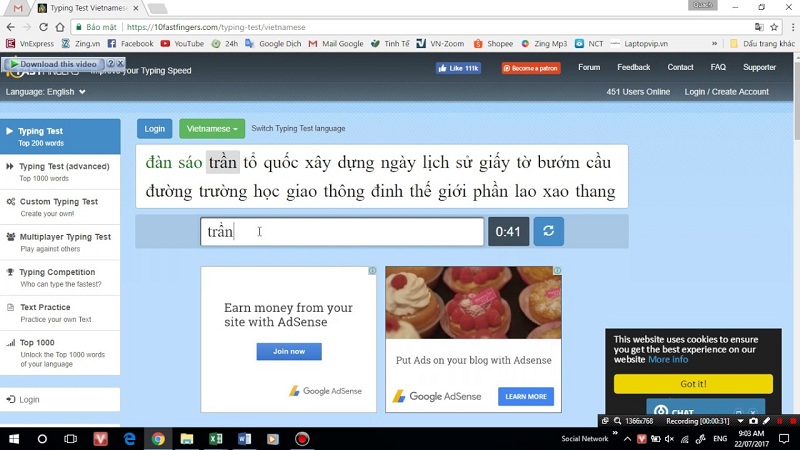Open the YouTube bookmark
The width and height of the screenshot is (800, 450).
coord(182,44)
